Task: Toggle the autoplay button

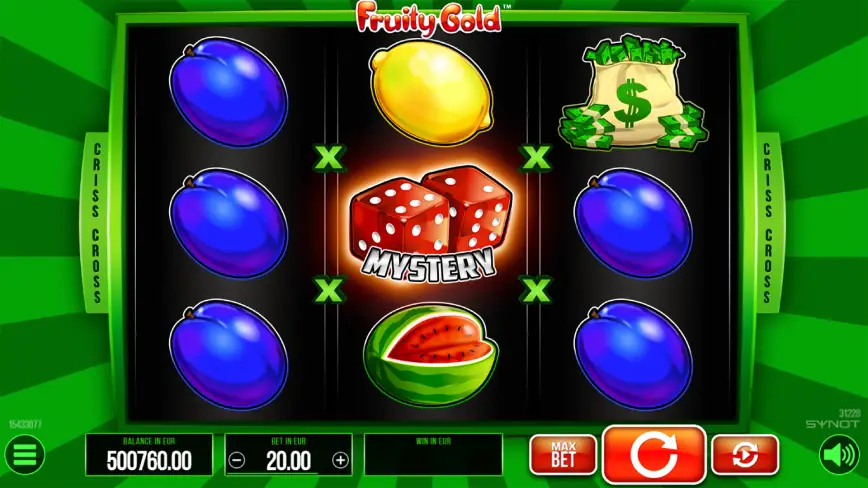Action: (745, 455)
